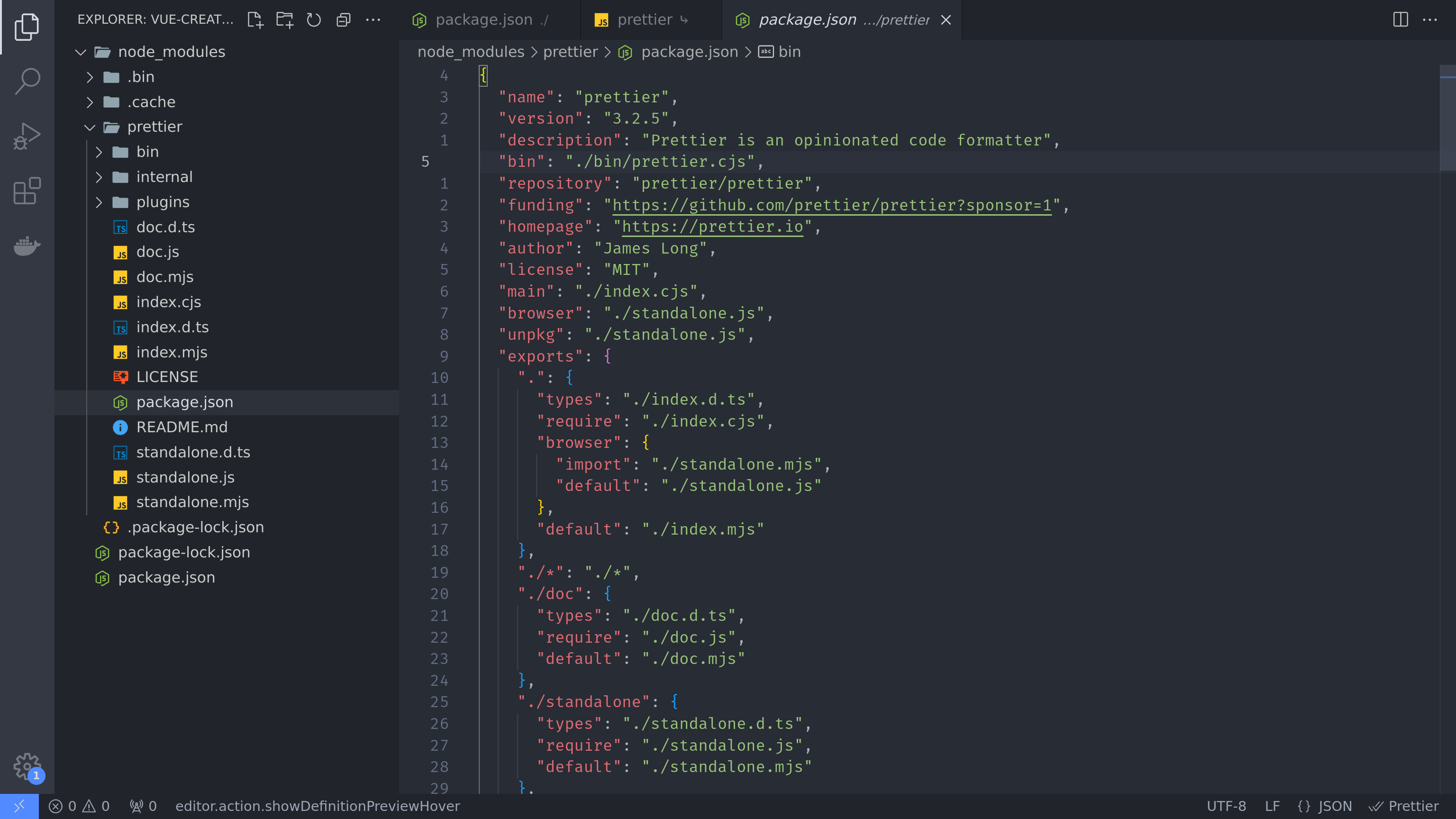Screen dimensions: 1456x819
Task: Change the UTF-8 encoding in status bar
Action: [x=1227, y=806]
